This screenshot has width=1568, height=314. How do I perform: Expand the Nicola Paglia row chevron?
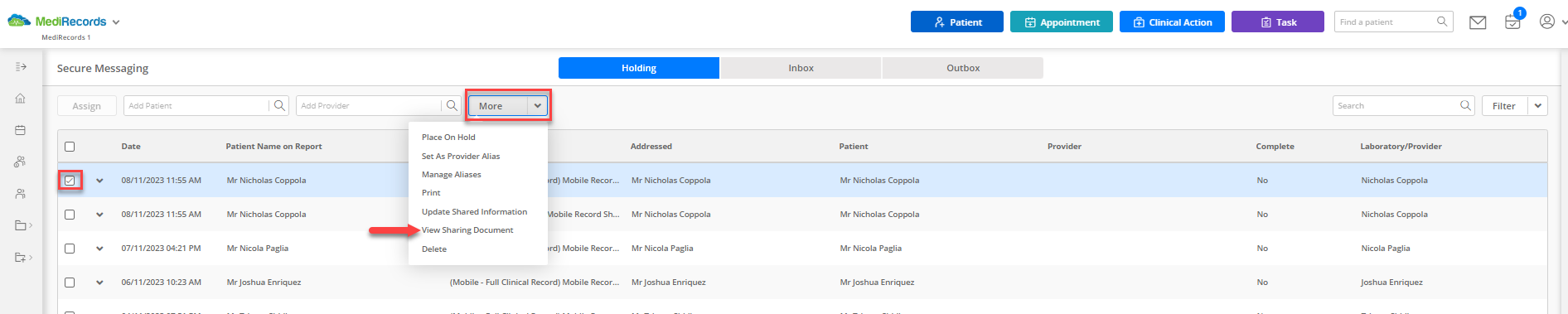pos(99,249)
